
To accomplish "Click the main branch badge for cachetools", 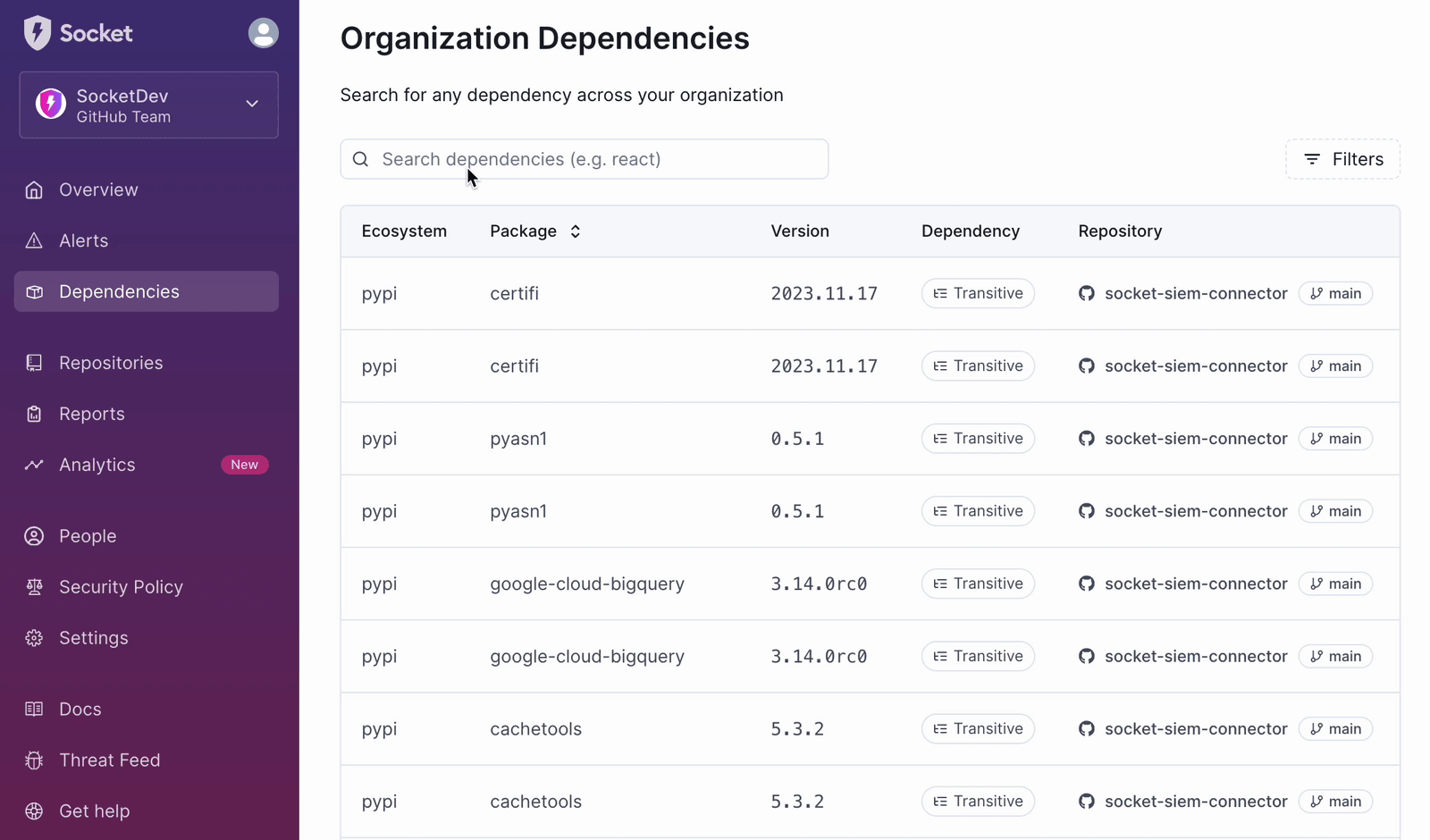I will [x=1335, y=729].
